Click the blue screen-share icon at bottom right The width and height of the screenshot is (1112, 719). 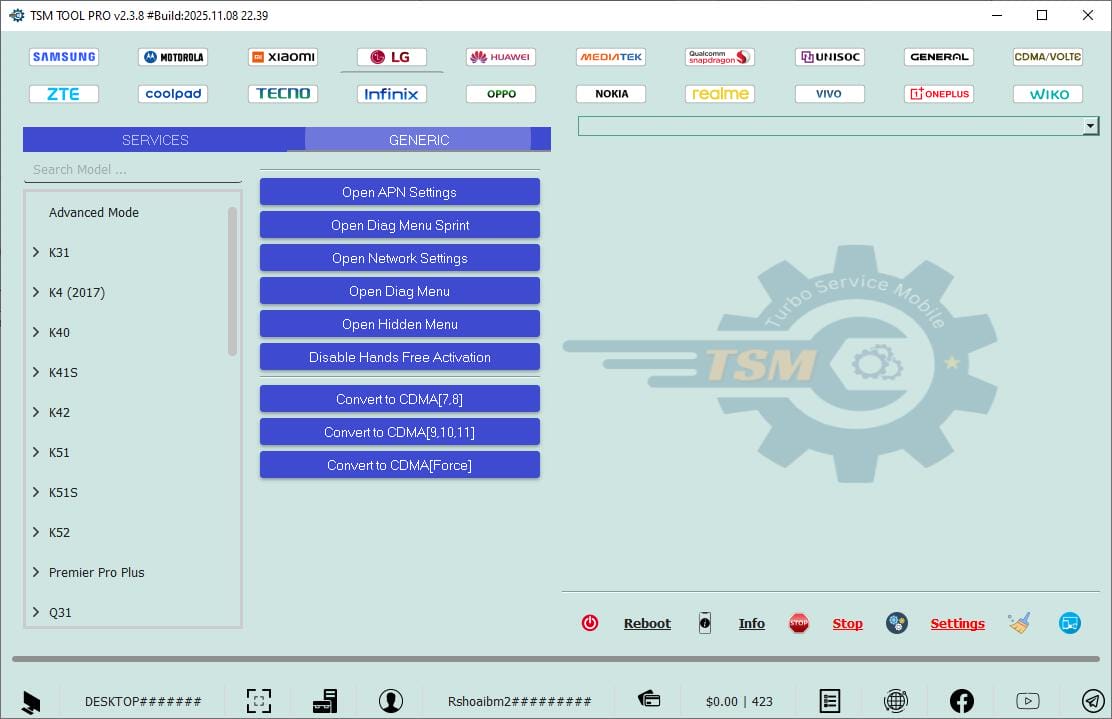pyautogui.click(x=1069, y=622)
